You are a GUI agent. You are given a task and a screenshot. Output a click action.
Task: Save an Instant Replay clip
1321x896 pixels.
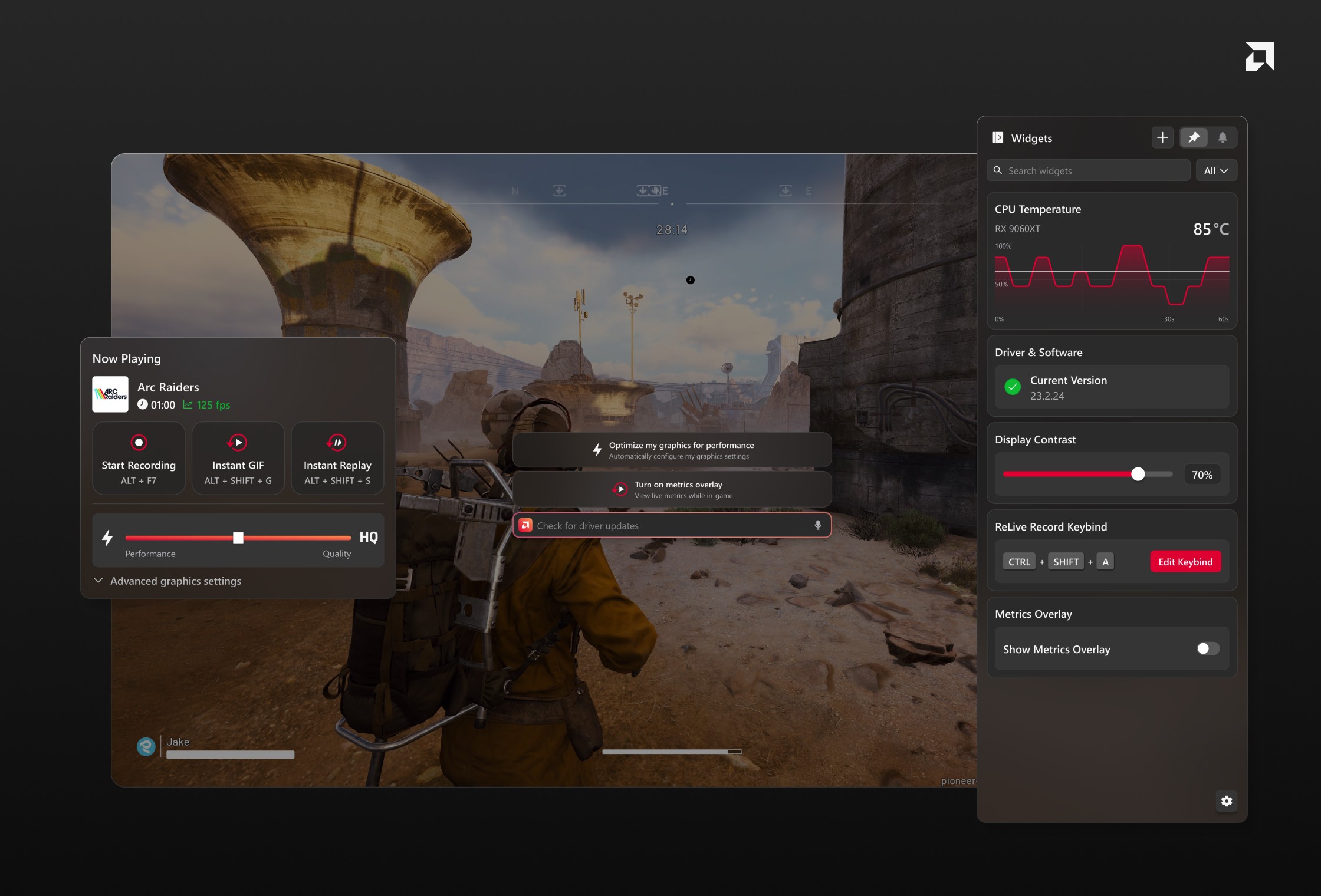pos(337,458)
